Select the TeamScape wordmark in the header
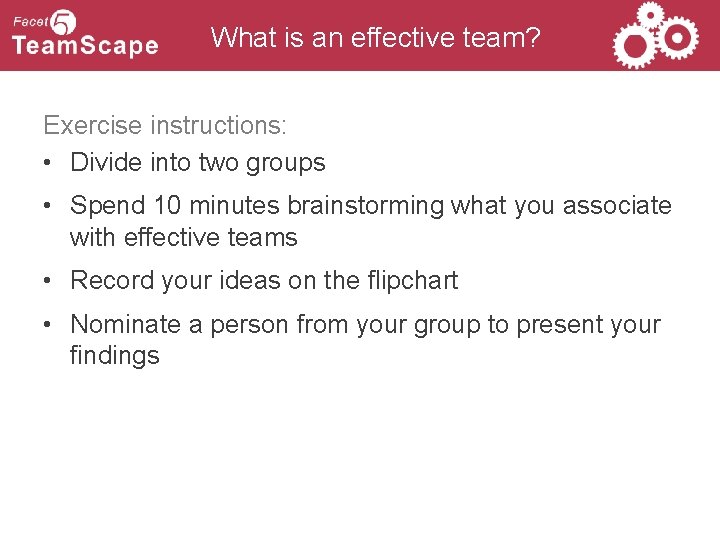Image resolution: width=720 pixels, height=540 pixels. pos(85,45)
